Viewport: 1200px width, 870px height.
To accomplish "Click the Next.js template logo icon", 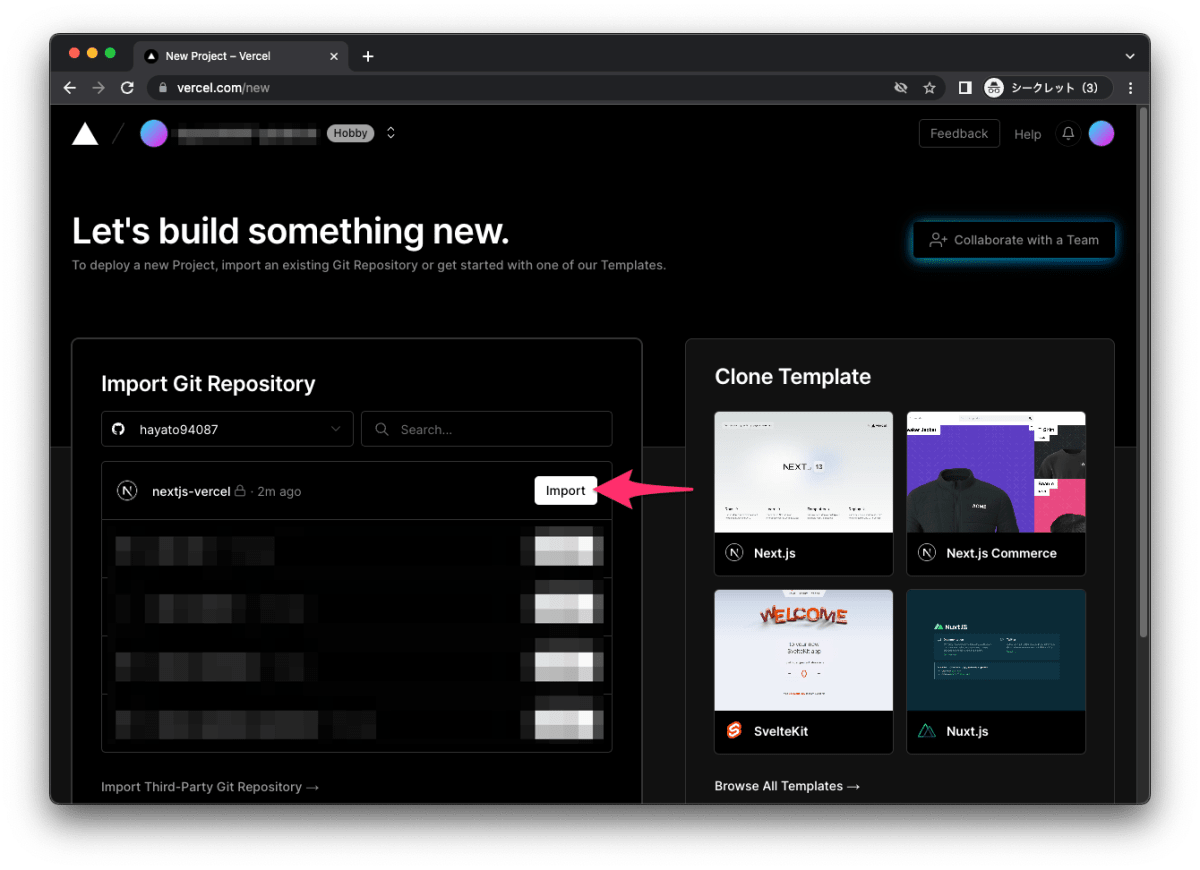I will (x=734, y=553).
